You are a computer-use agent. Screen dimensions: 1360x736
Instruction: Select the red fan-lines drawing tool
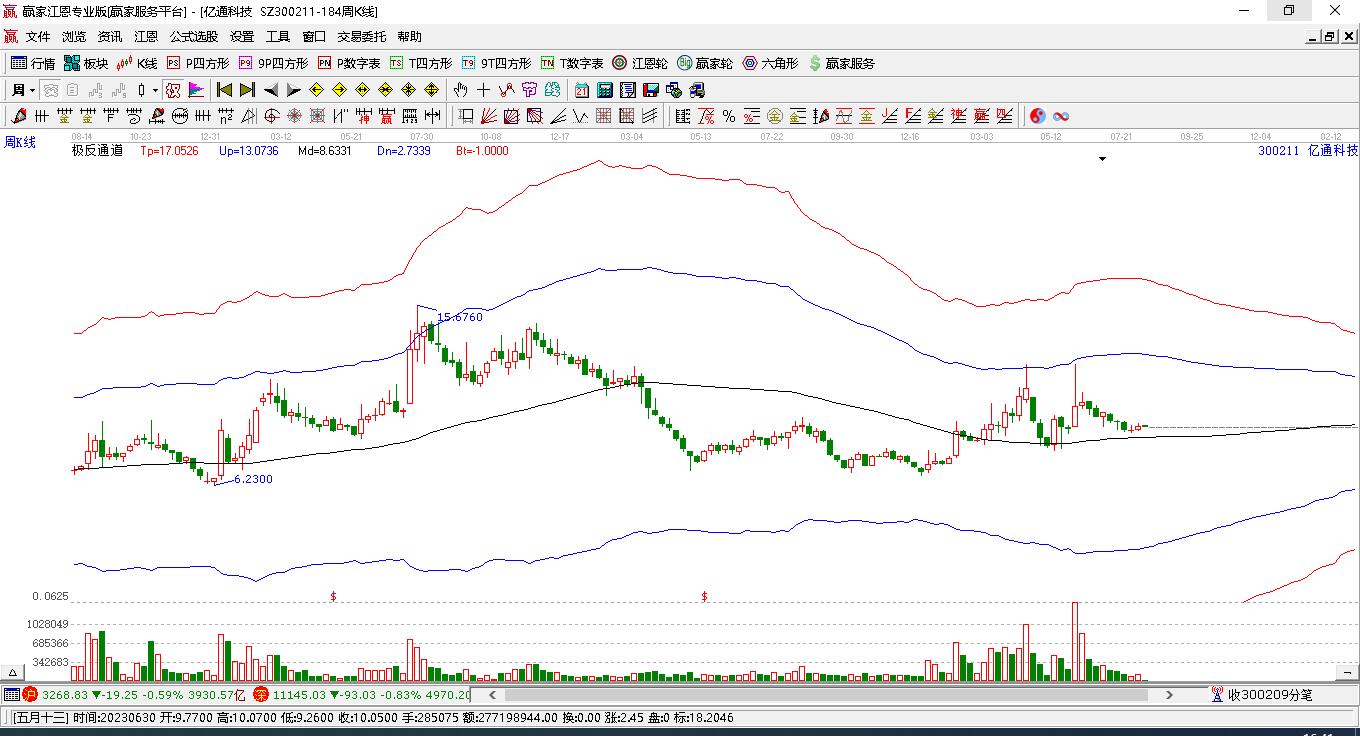pos(489,116)
